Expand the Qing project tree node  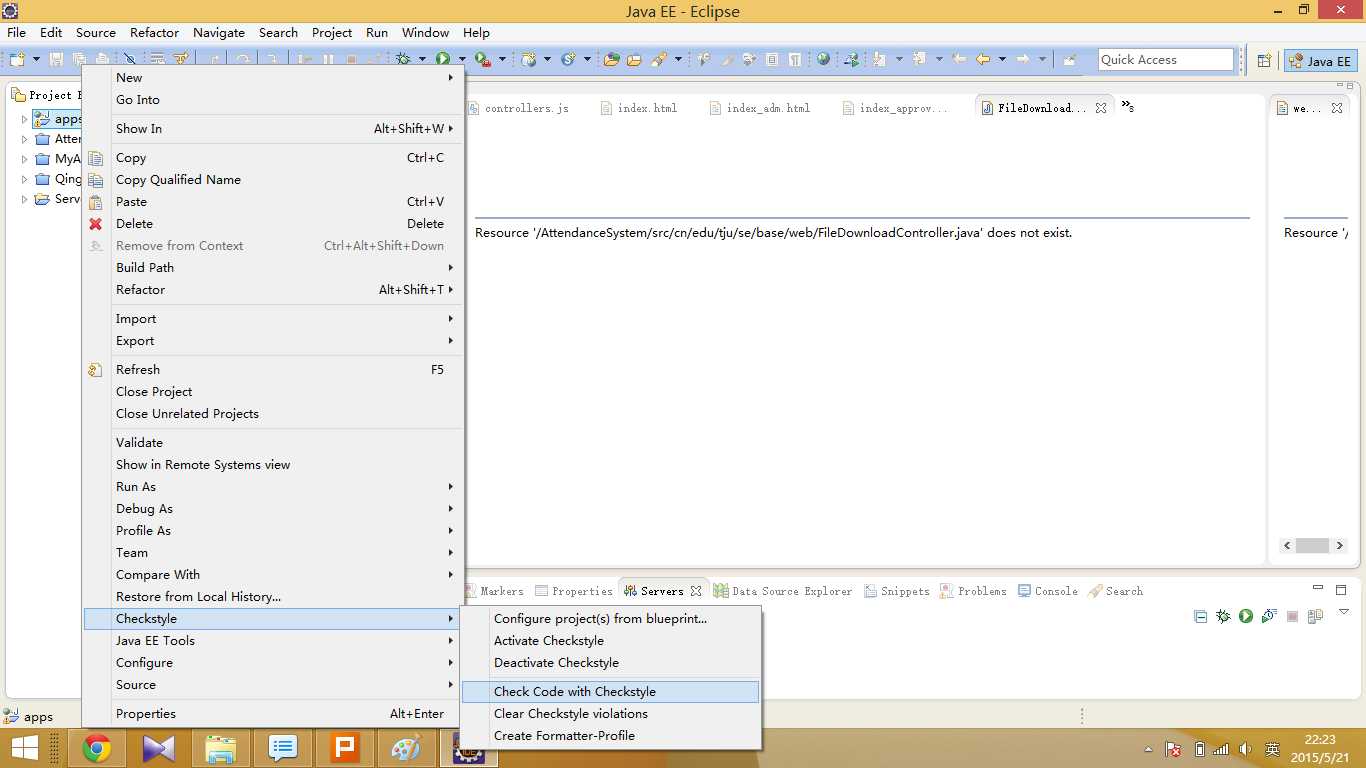tap(25, 179)
